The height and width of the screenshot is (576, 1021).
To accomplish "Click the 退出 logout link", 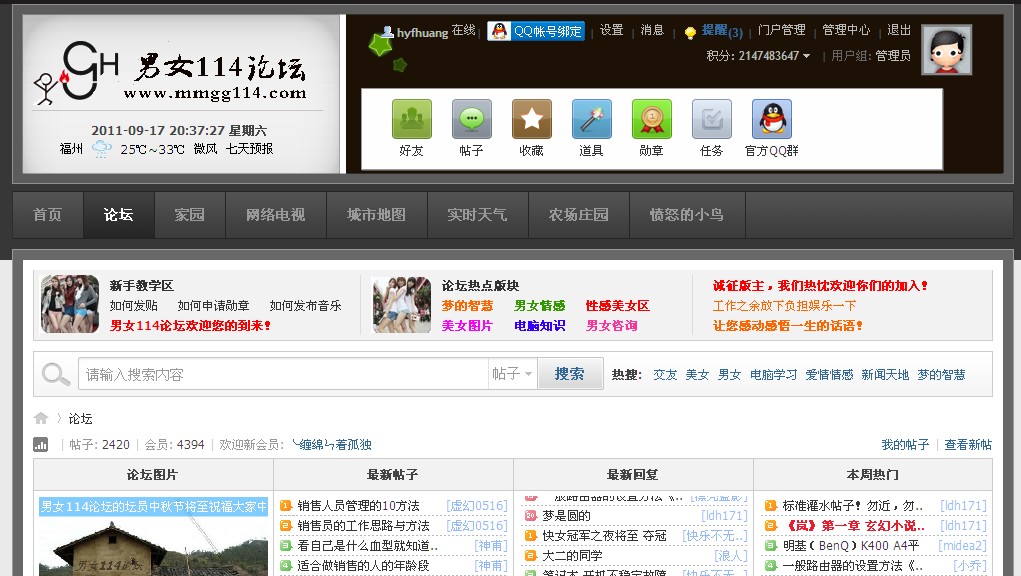I will click(899, 30).
